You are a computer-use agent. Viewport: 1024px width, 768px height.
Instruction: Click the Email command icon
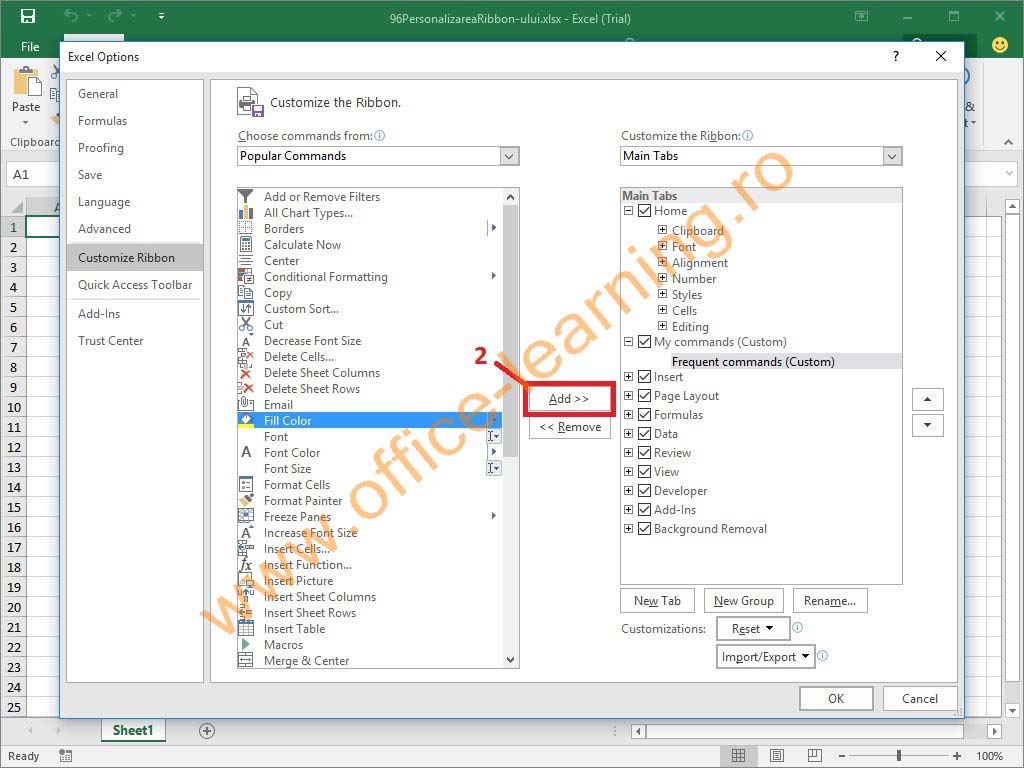(246, 405)
